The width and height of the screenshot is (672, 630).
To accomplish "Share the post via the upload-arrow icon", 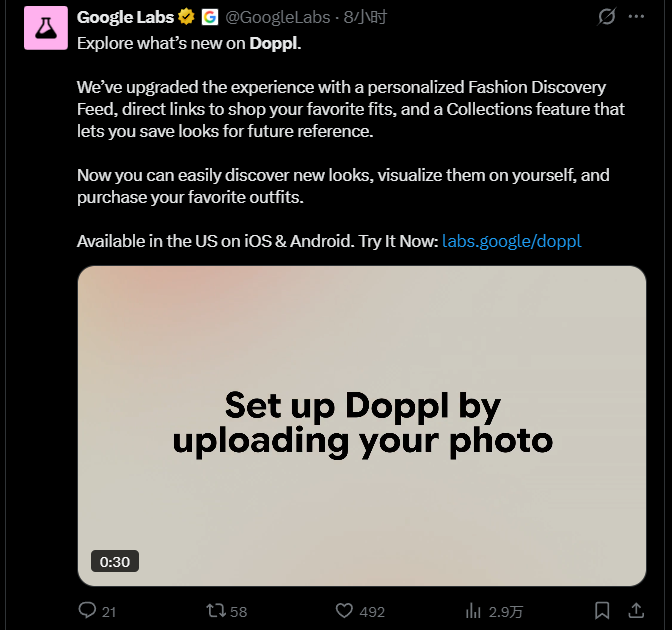I will click(x=636, y=610).
